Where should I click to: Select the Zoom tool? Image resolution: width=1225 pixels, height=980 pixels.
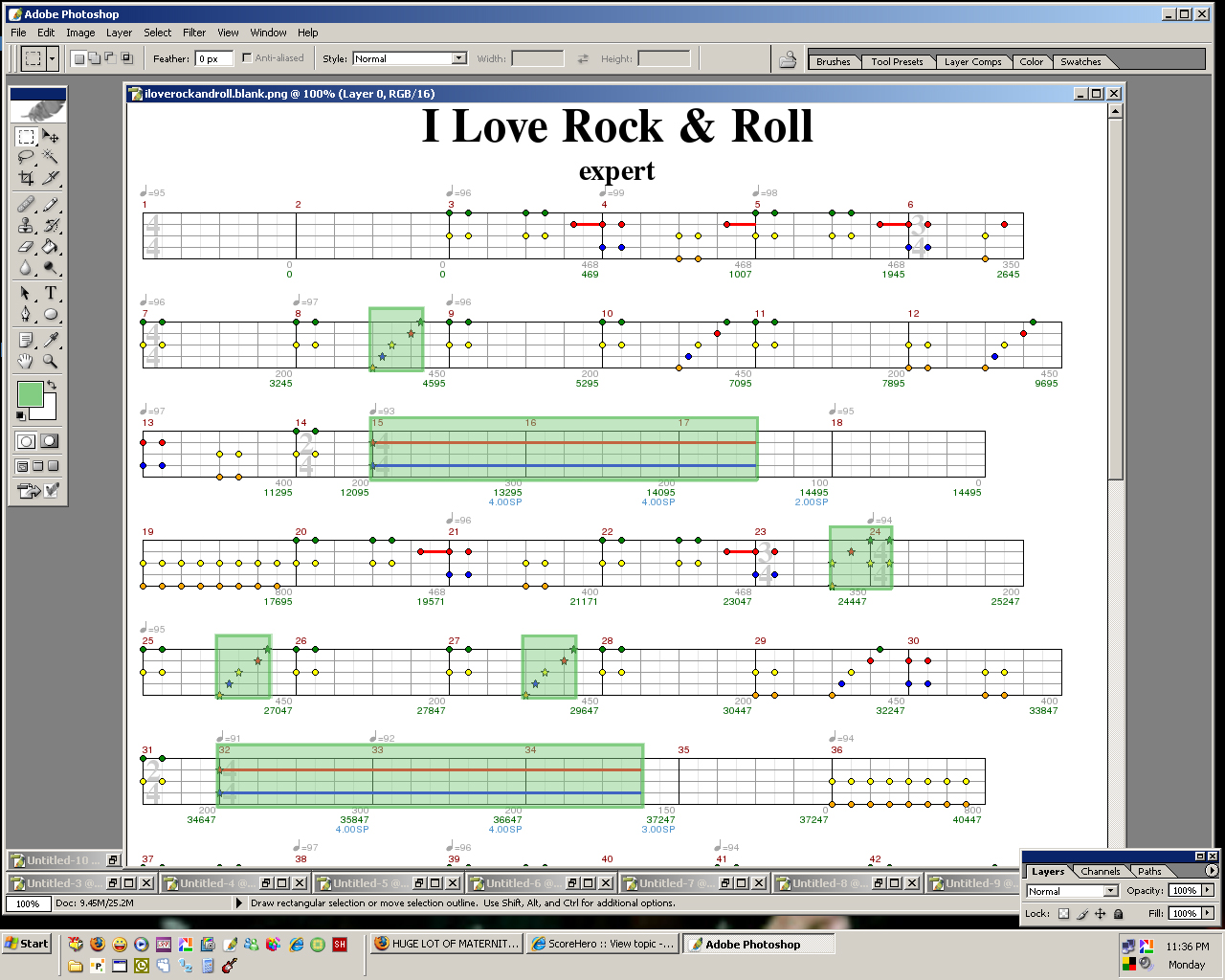point(51,361)
